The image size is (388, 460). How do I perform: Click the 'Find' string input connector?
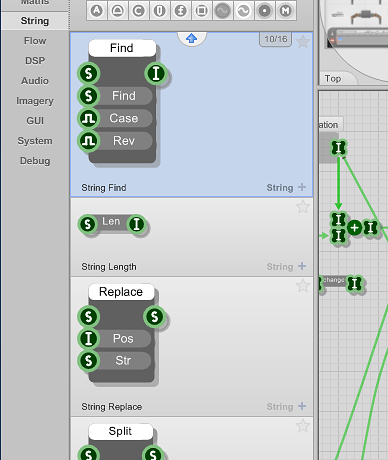click(89, 96)
